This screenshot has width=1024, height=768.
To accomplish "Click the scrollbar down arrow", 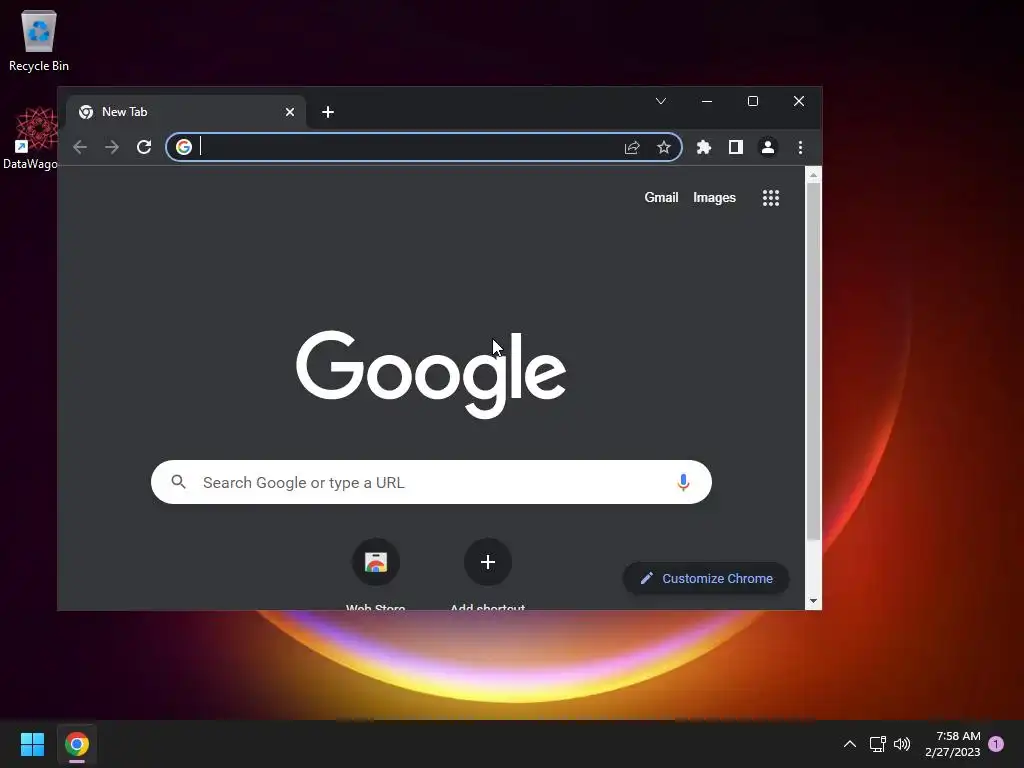I will coord(813,601).
